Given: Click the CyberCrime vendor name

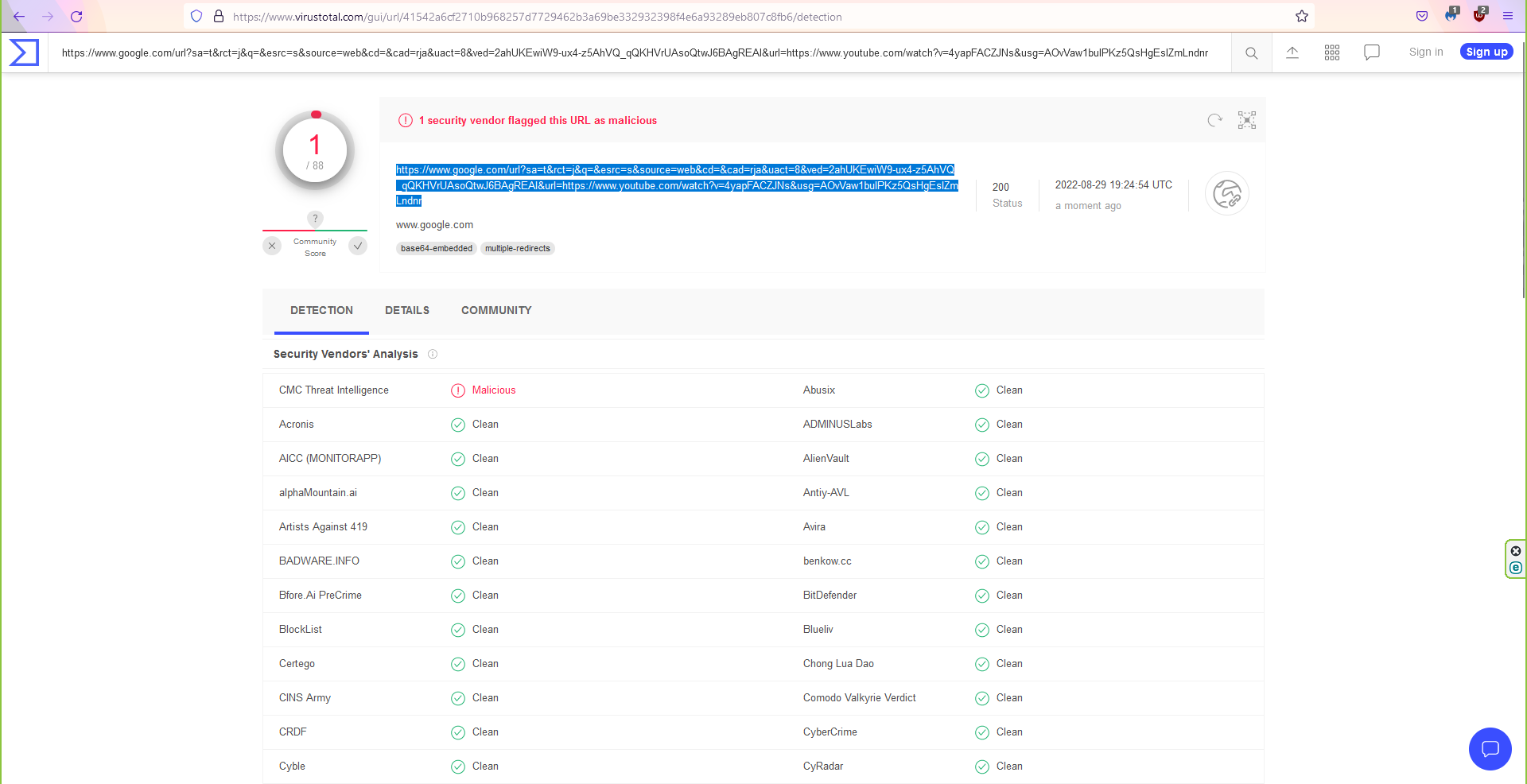Looking at the screenshot, I should pyautogui.click(x=830, y=732).
